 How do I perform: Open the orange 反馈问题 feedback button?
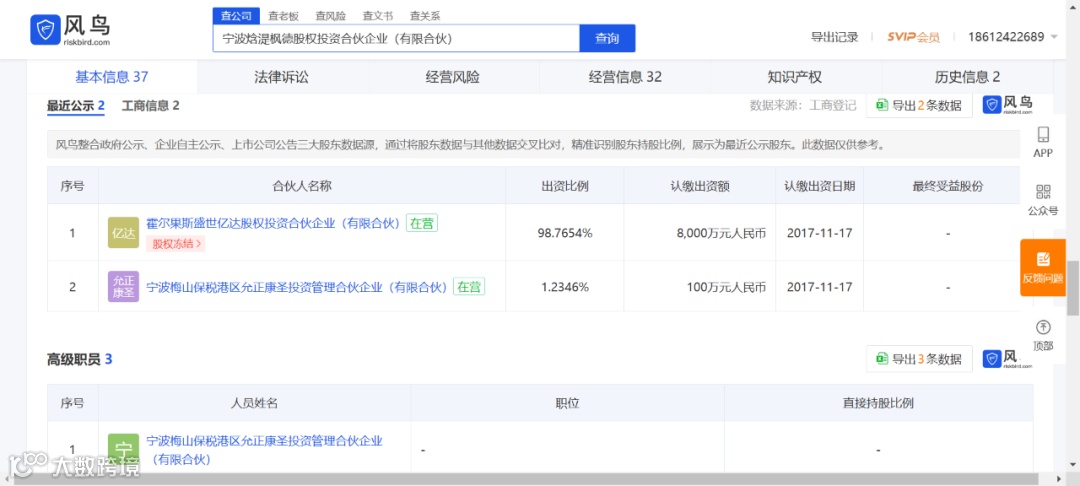1043,267
